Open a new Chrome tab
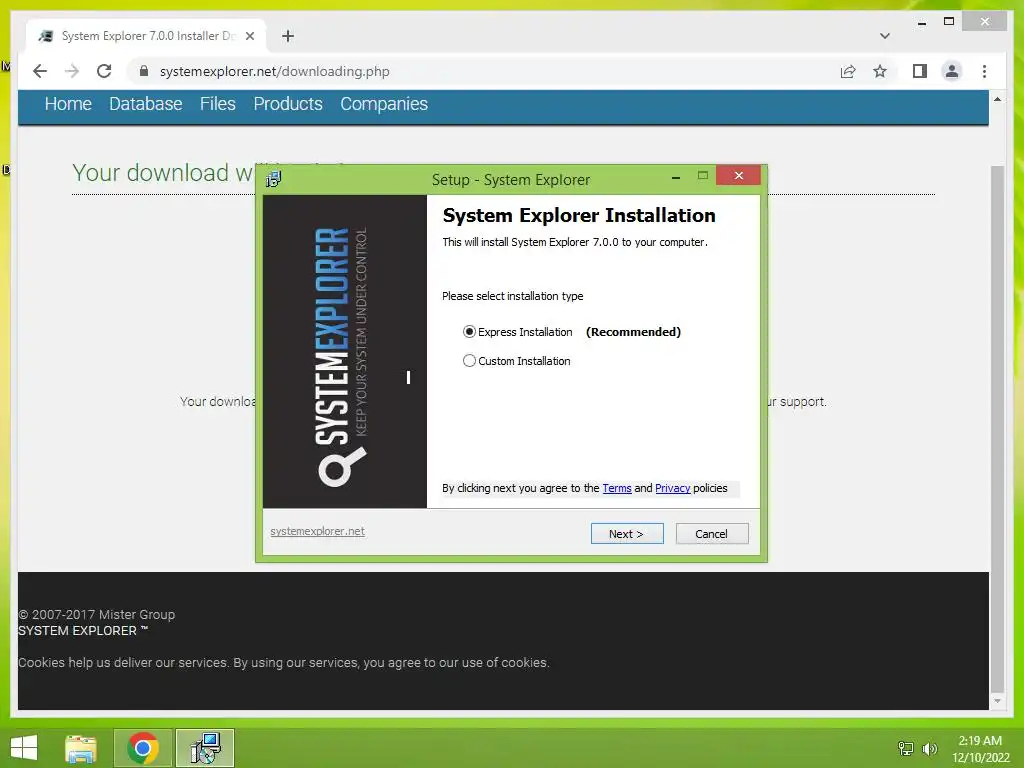This screenshot has width=1024, height=768. pos(288,36)
